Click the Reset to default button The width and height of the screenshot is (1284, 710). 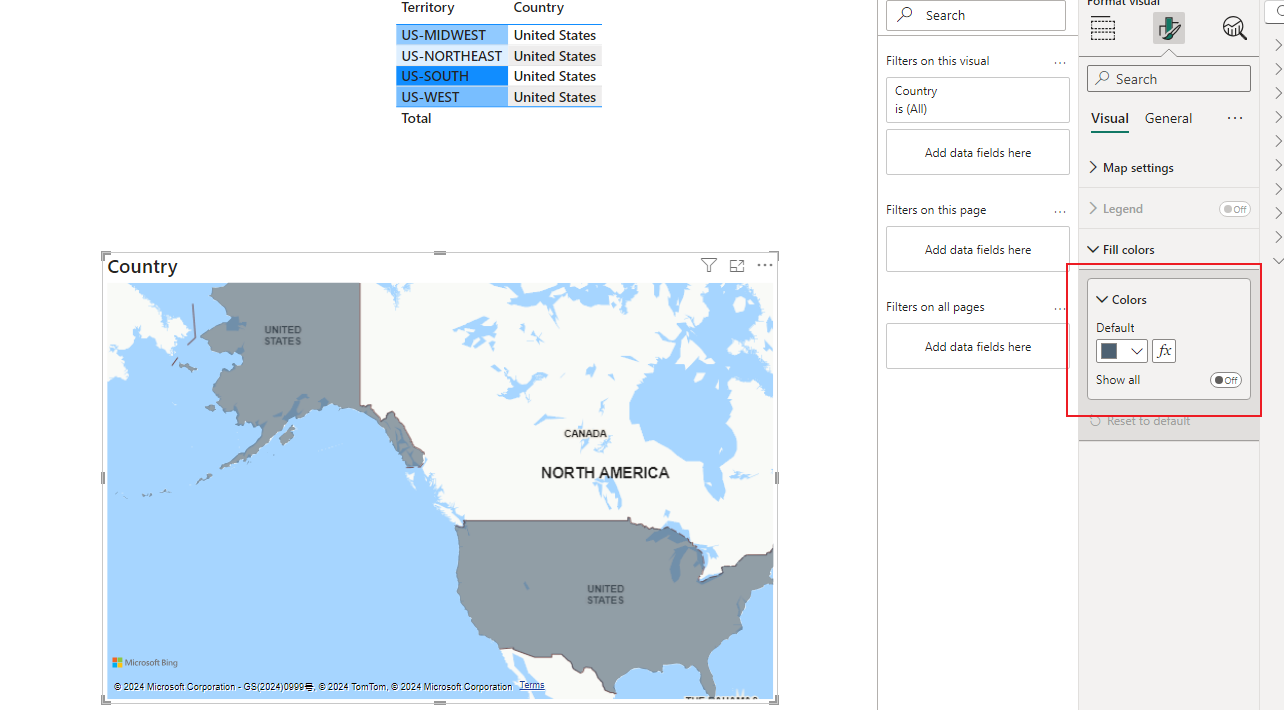[1139, 421]
